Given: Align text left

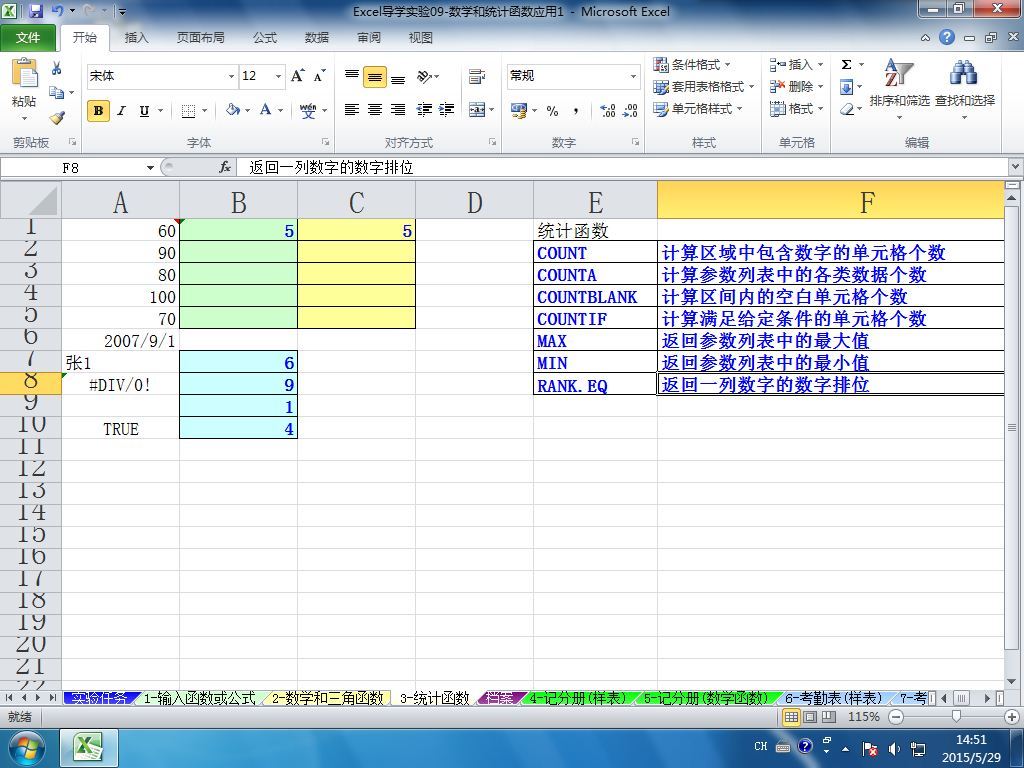Looking at the screenshot, I should click(352, 110).
